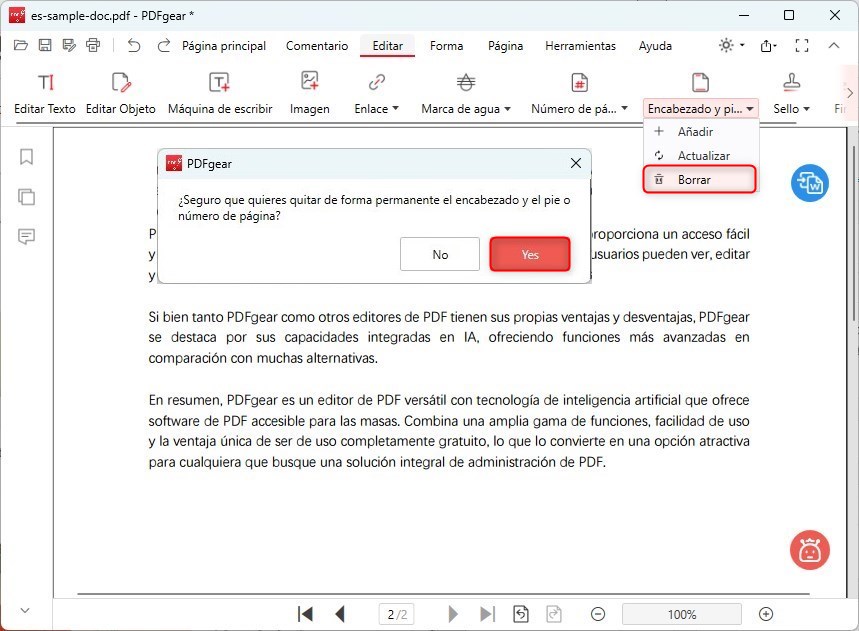This screenshot has width=859, height=631.
Task: Collapse the ribbon with the chevron
Action: pos(834,45)
